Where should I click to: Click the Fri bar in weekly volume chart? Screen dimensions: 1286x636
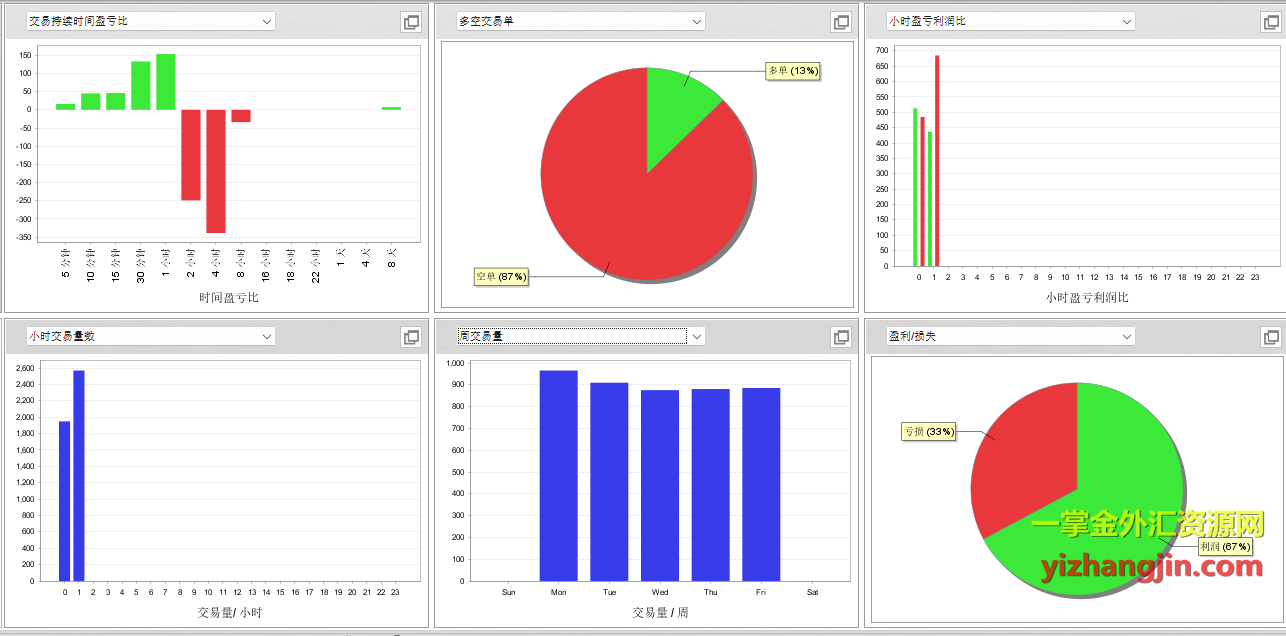click(761, 484)
